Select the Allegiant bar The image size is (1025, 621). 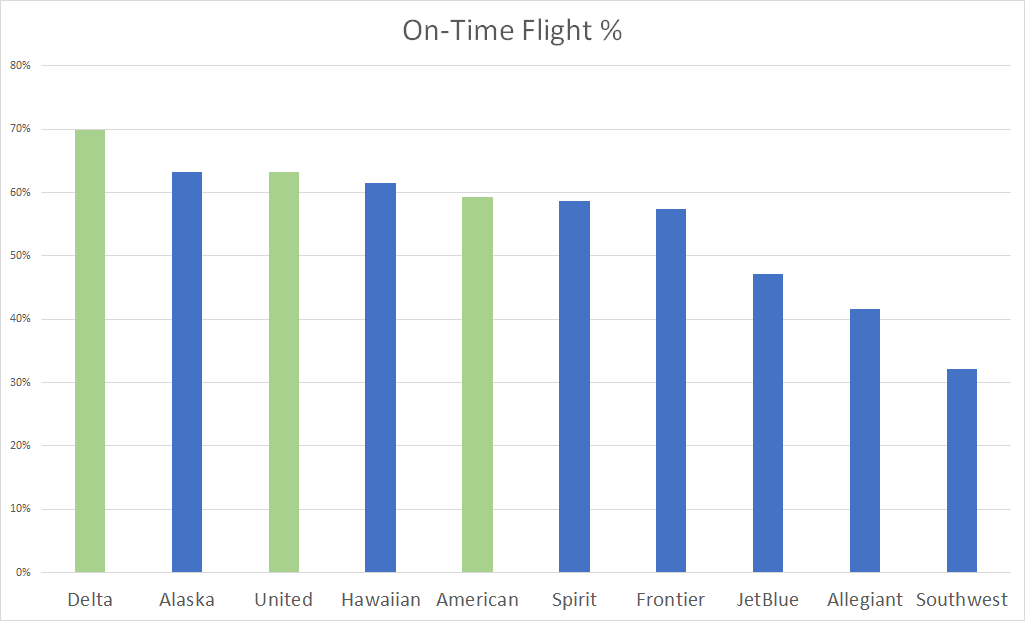pos(865,441)
